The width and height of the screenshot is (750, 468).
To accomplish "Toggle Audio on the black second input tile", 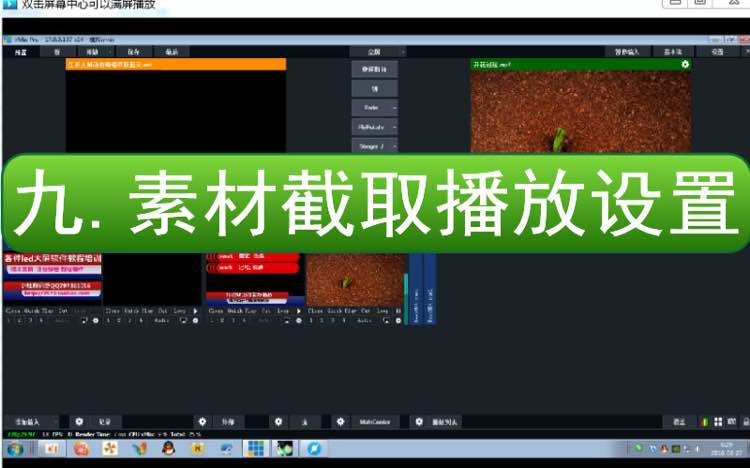I will [x=162, y=321].
